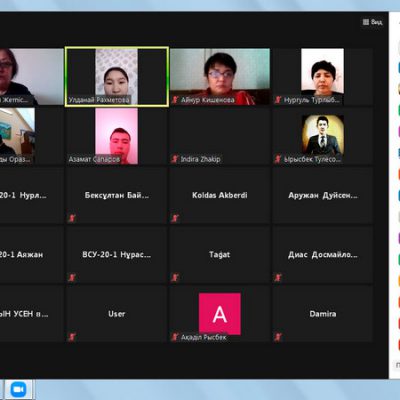Click the ВСУ-20-1 Нұрас... participant name
Screen dimensions: 400x400
point(117,255)
